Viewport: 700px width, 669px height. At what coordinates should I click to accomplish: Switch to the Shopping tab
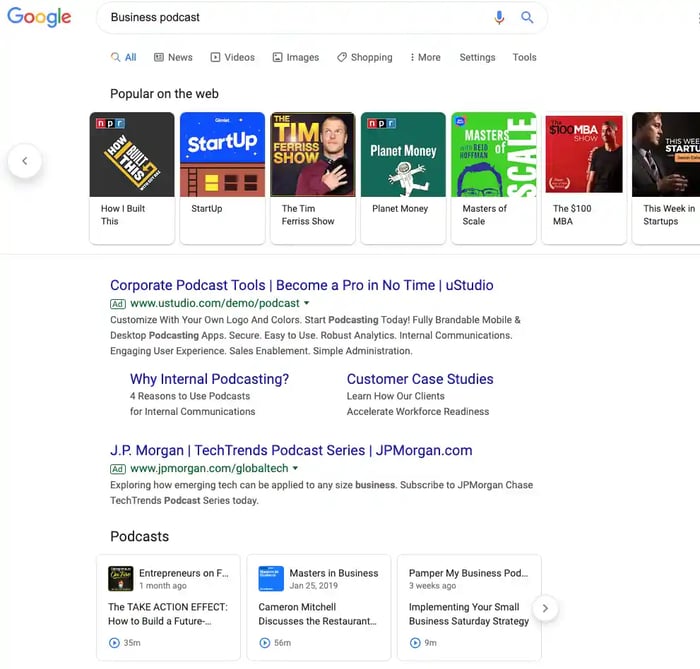pos(365,57)
